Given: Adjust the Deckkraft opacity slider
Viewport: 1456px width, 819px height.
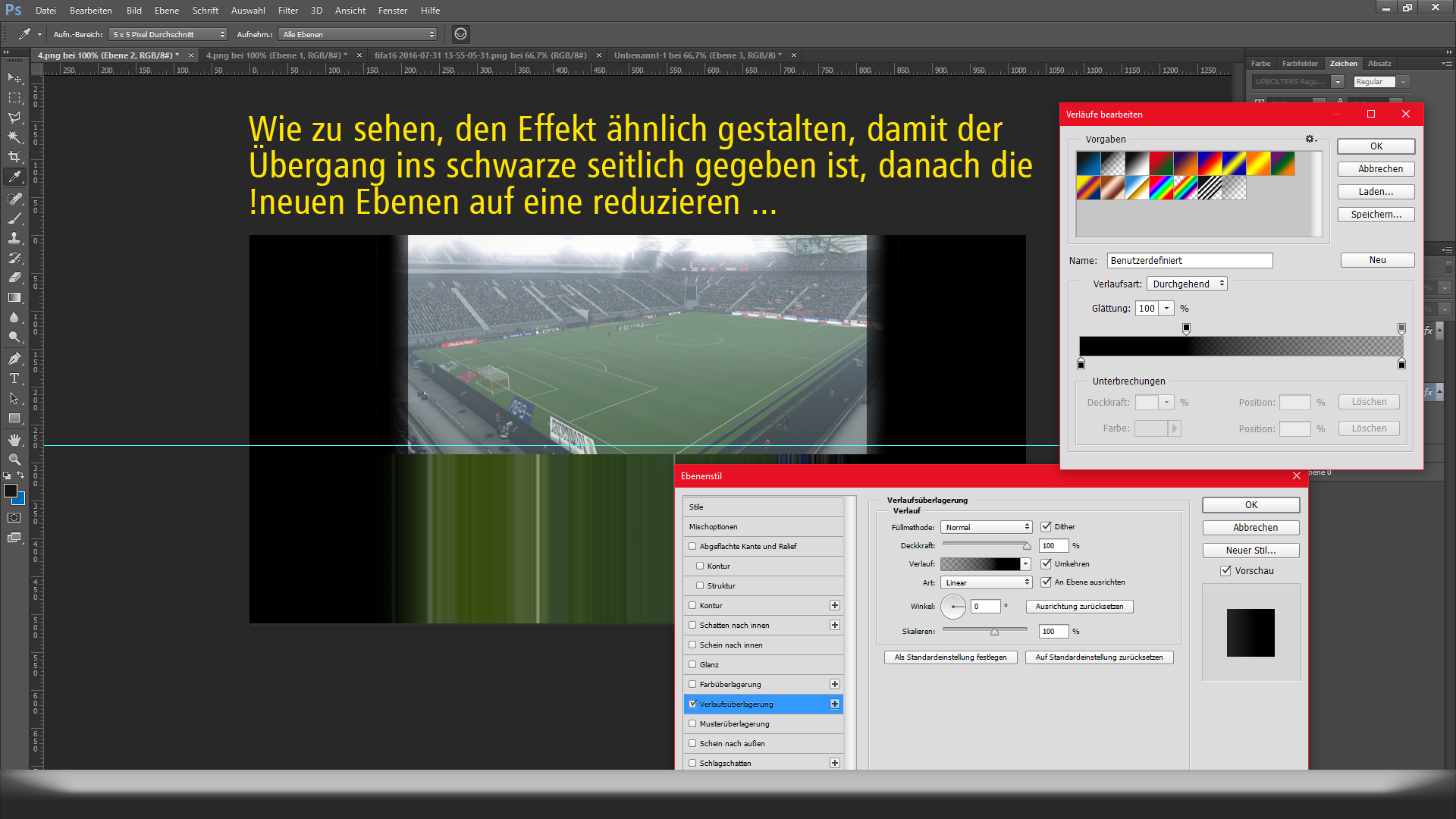Looking at the screenshot, I should [1027, 546].
